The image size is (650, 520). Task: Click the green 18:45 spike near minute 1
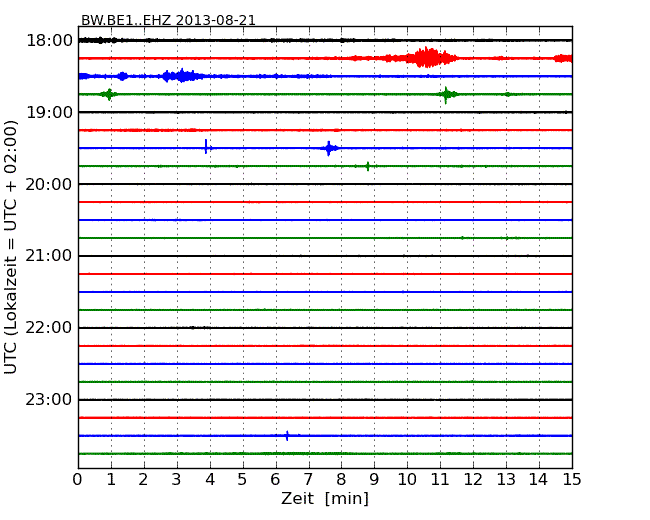pos(109,95)
